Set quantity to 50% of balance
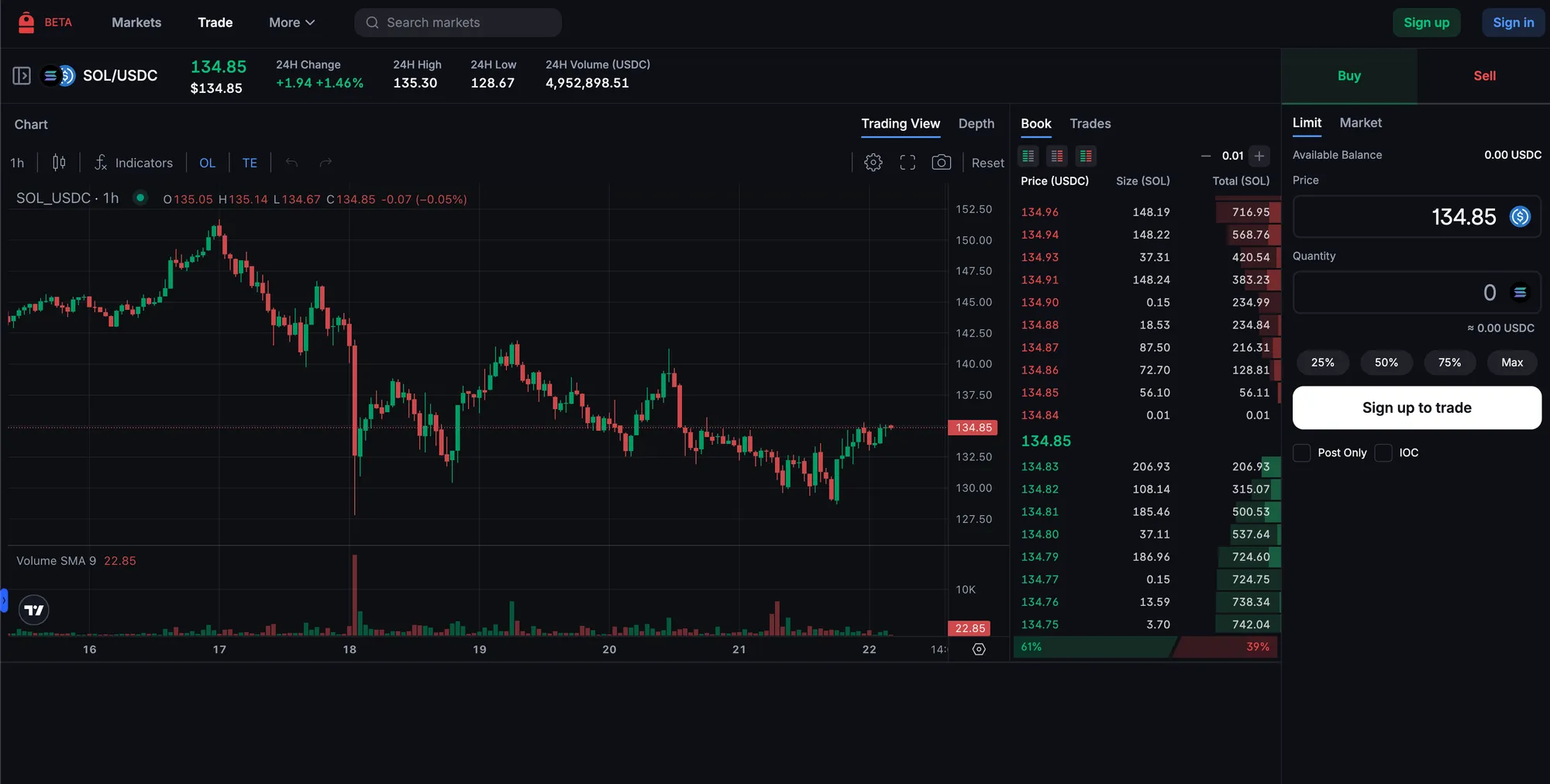Viewport: 1550px width, 784px height. coord(1386,363)
